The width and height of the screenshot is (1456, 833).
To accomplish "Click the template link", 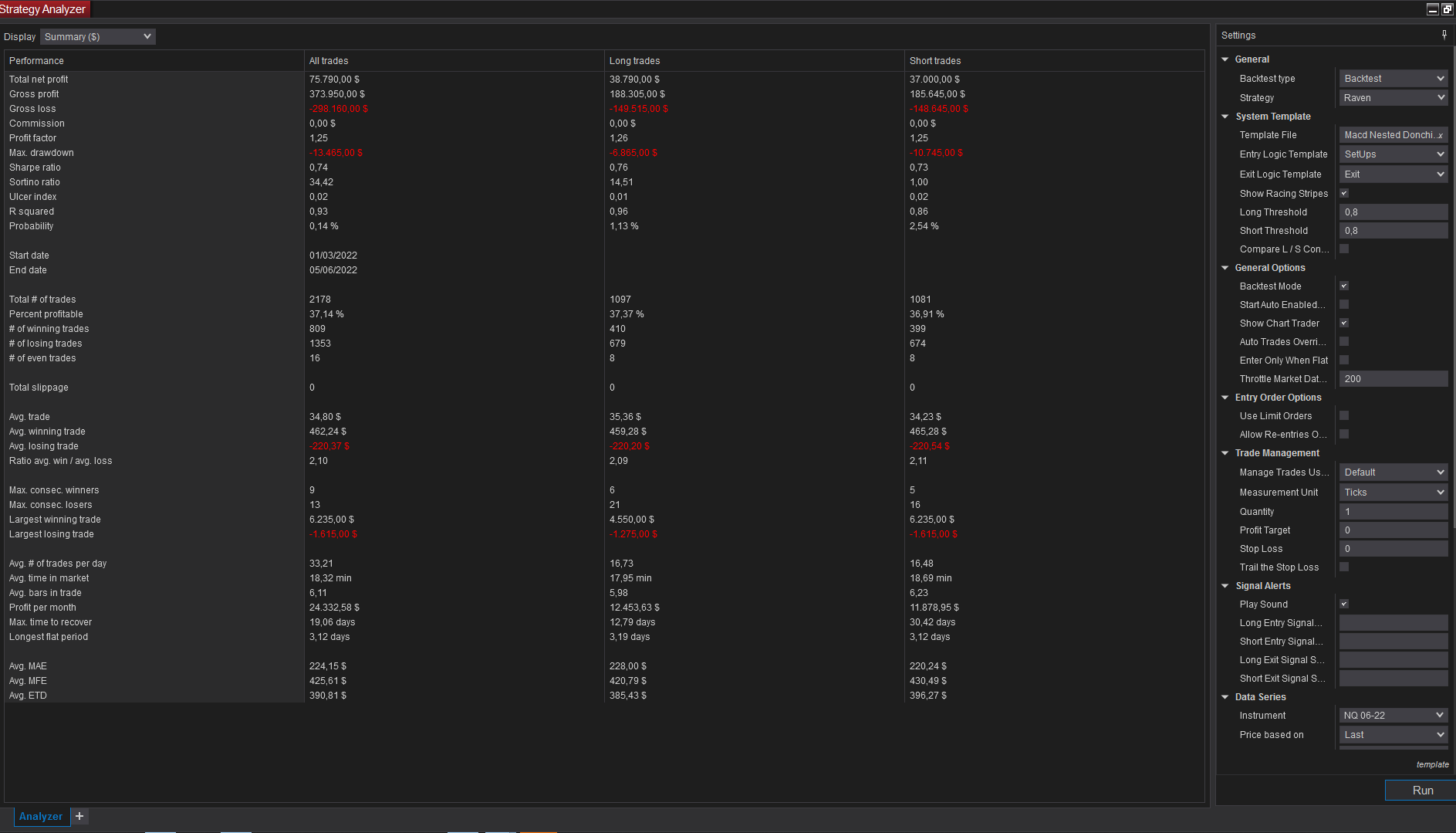I will click(x=1432, y=764).
